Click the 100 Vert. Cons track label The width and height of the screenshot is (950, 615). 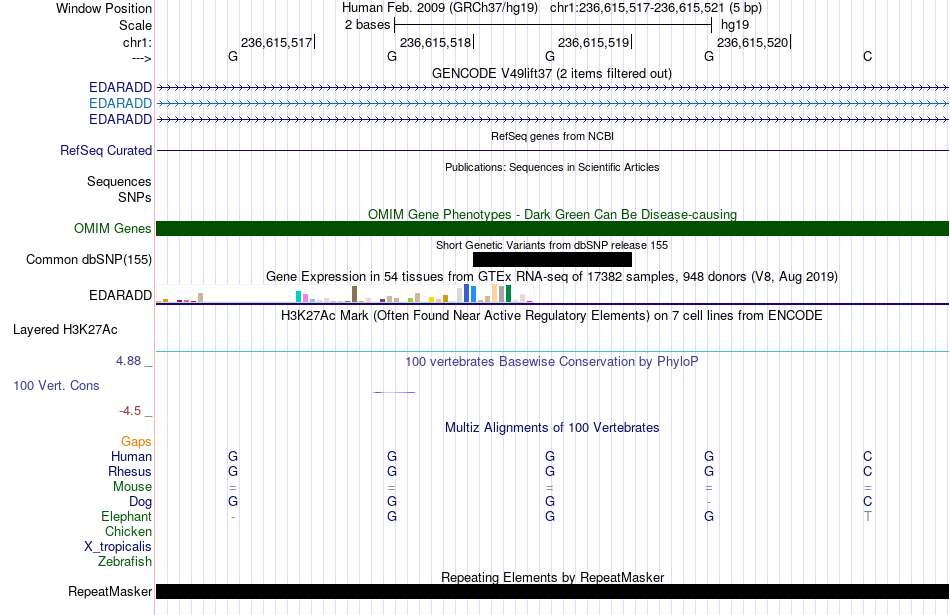[56, 385]
